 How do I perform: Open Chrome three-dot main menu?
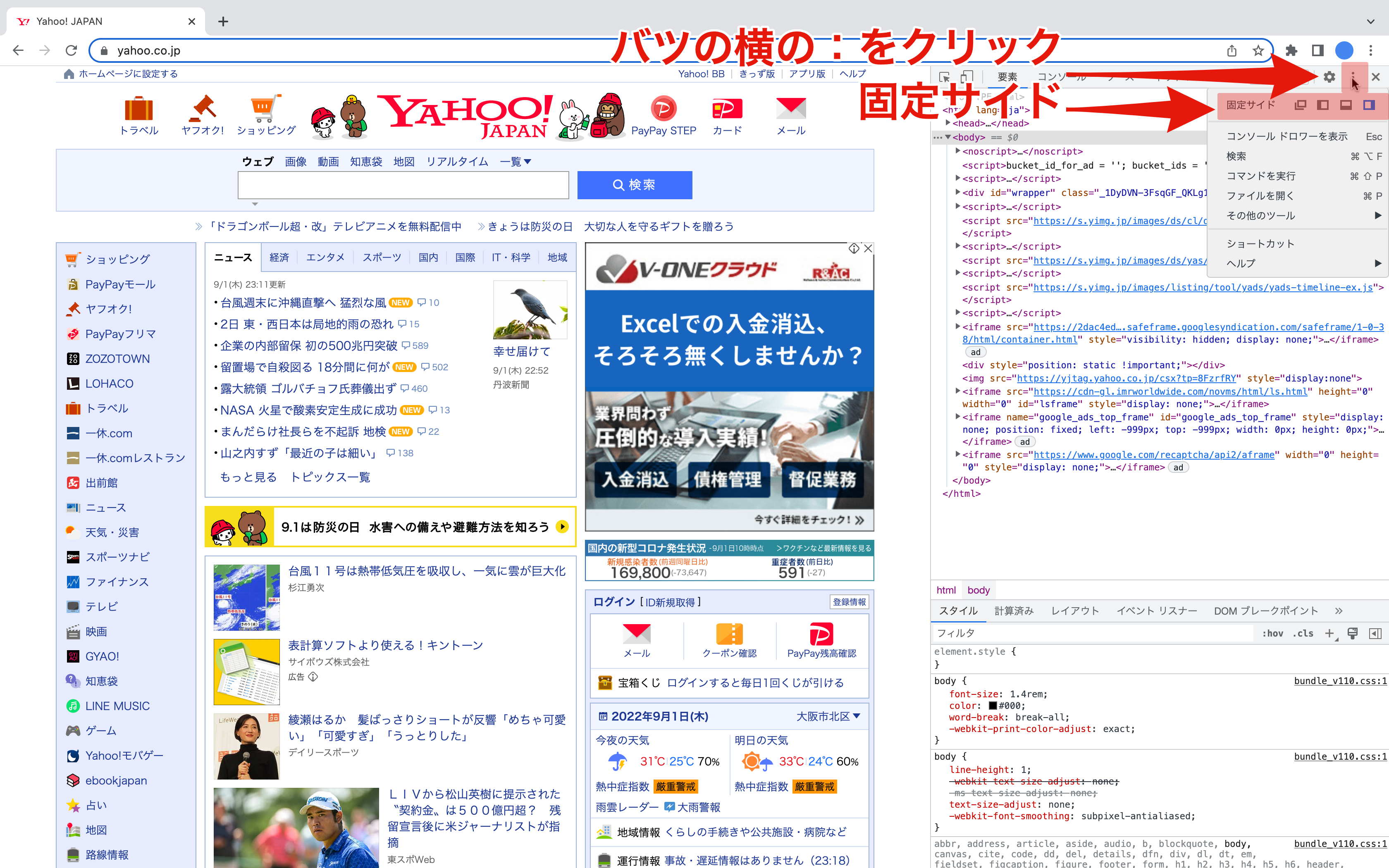point(1371,50)
